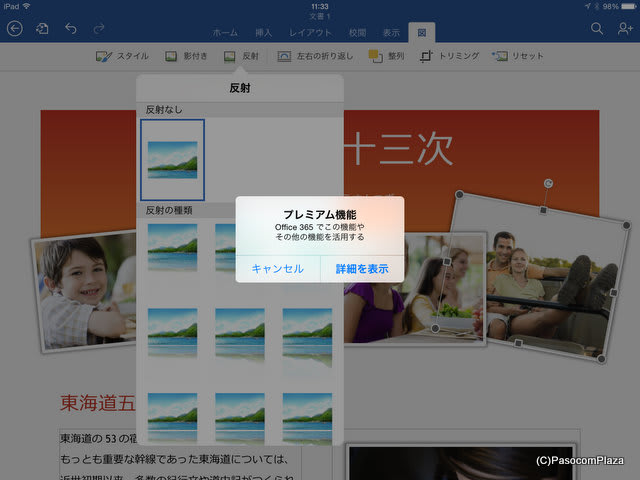This screenshot has width=640, height=480.
Task: Open 左右の折り返し text wrapping
Action: pos(315,56)
